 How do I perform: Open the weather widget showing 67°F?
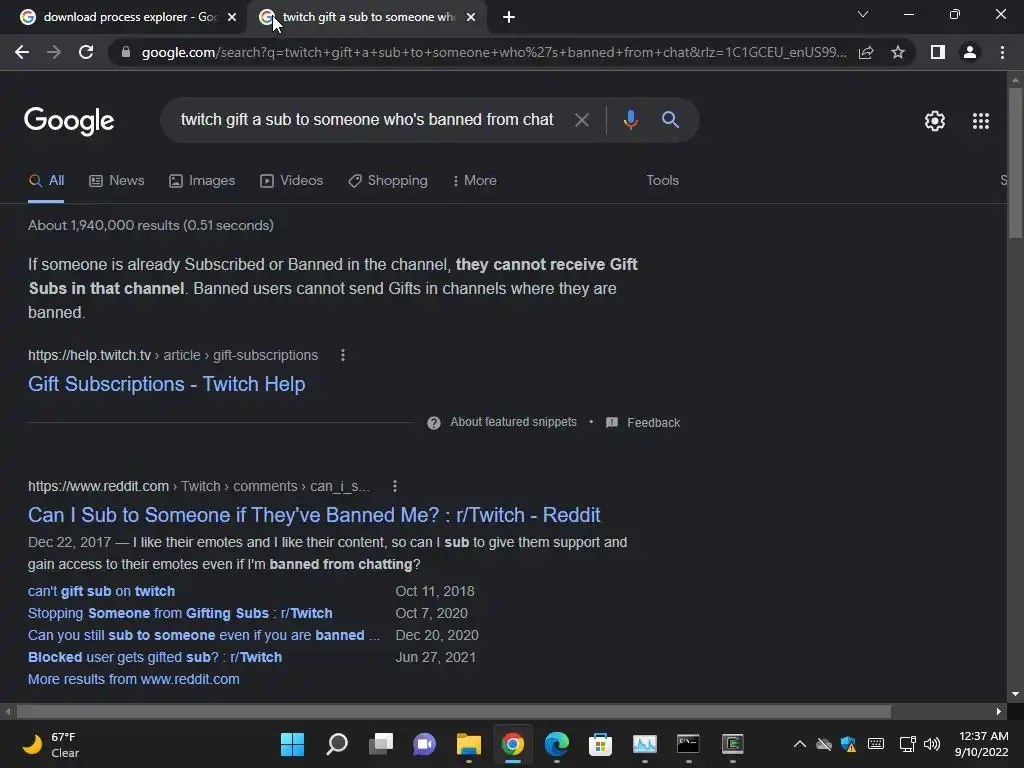pyautogui.click(x=51, y=744)
